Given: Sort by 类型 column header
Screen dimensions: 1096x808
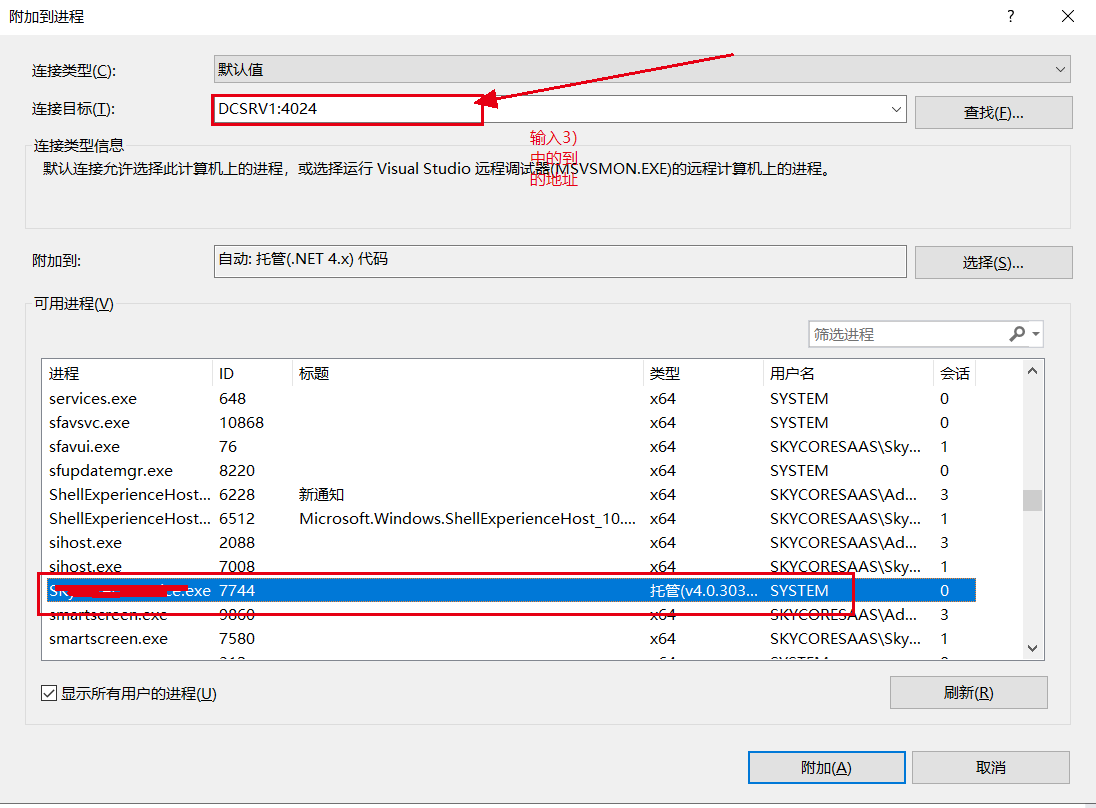Looking at the screenshot, I should point(703,373).
